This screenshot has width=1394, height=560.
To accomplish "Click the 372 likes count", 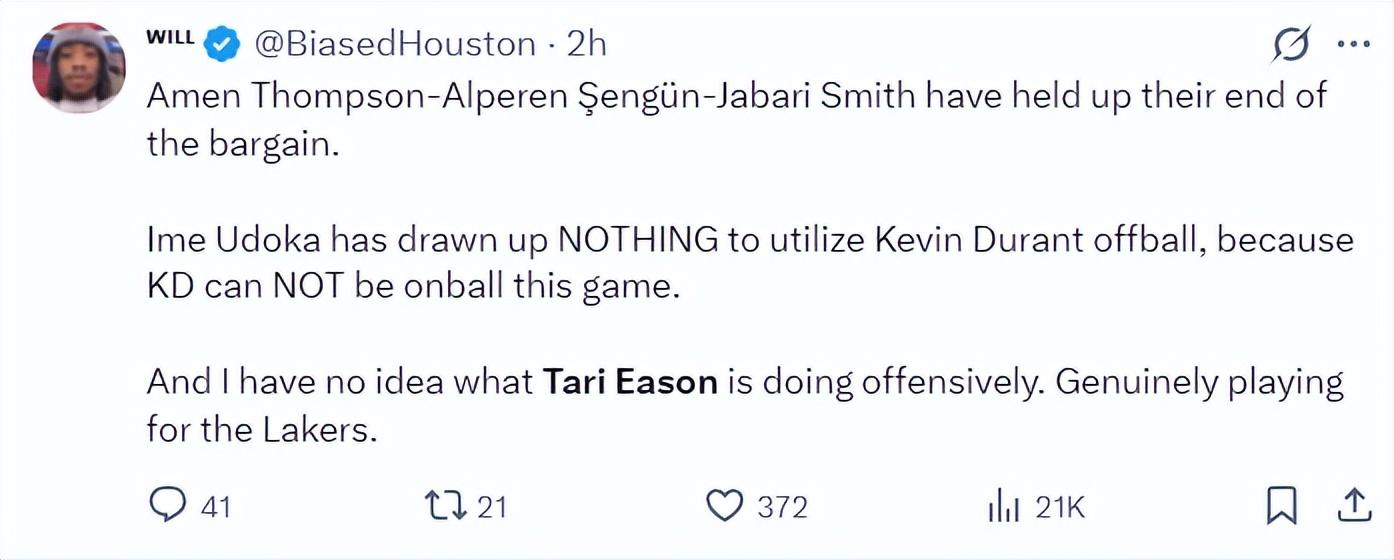I will coord(781,507).
